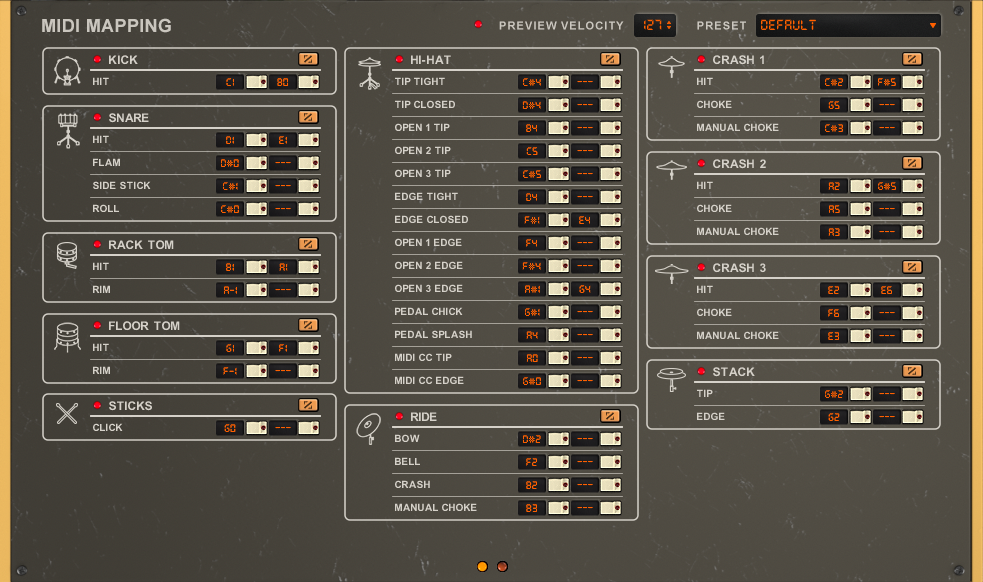Click the Kick drum icon

[67, 71]
